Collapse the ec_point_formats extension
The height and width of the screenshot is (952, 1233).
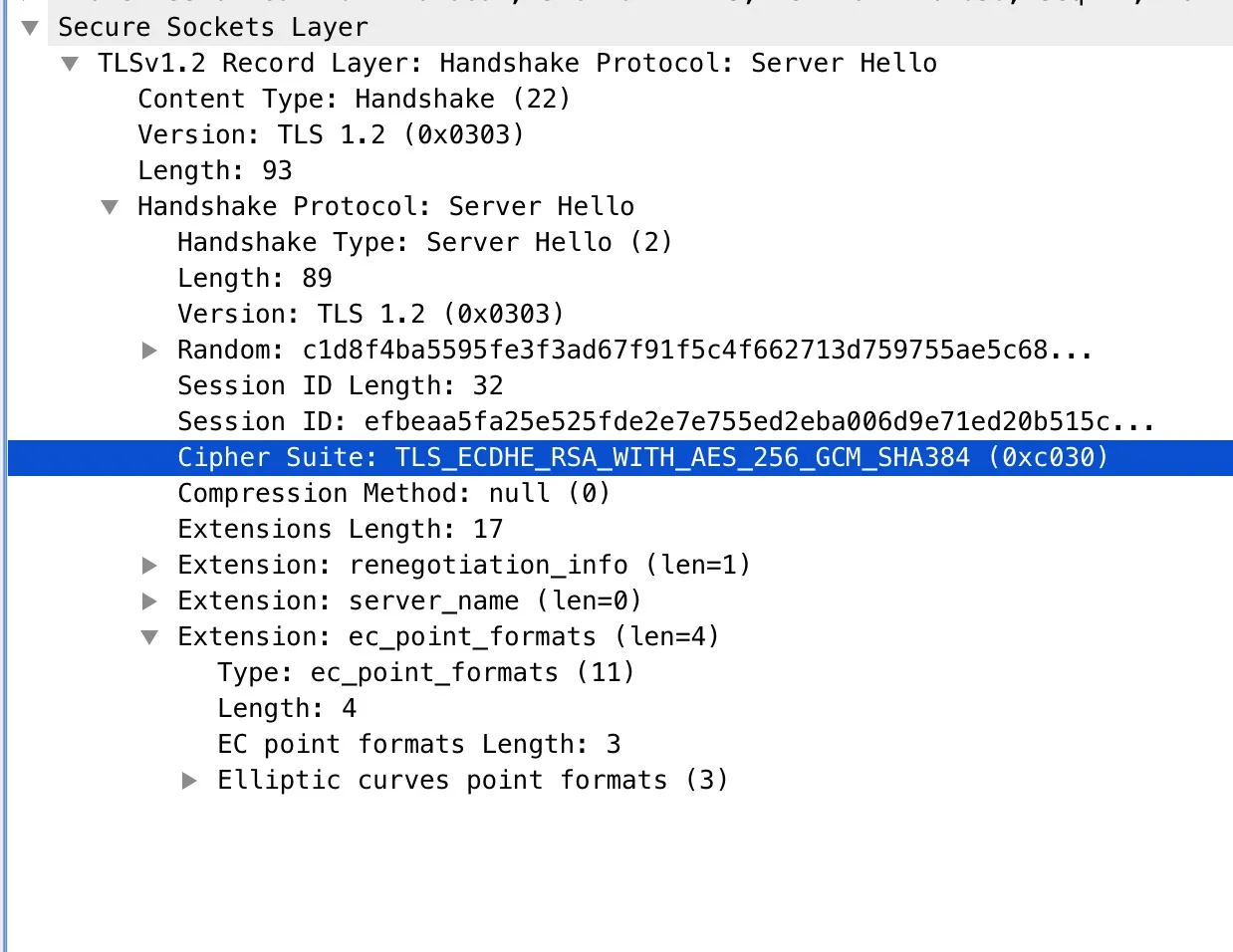[149, 637]
